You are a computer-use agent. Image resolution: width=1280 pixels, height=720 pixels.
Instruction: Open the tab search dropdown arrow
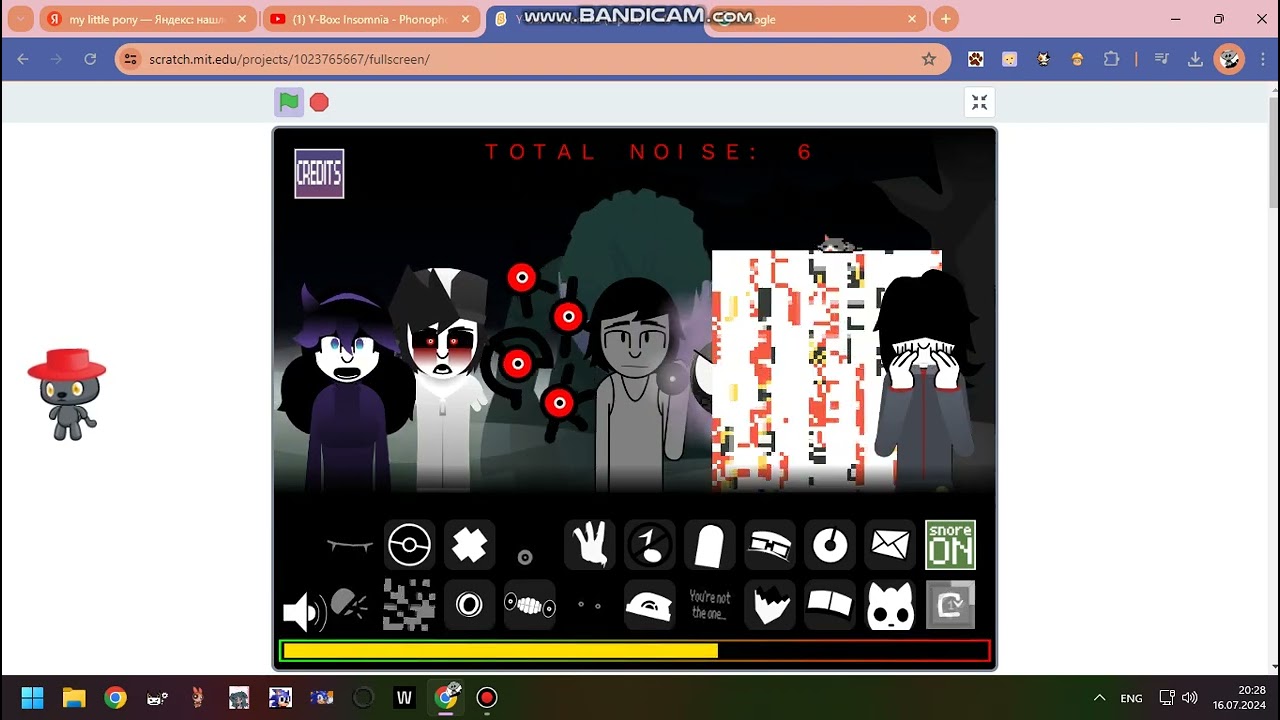(x=19, y=19)
